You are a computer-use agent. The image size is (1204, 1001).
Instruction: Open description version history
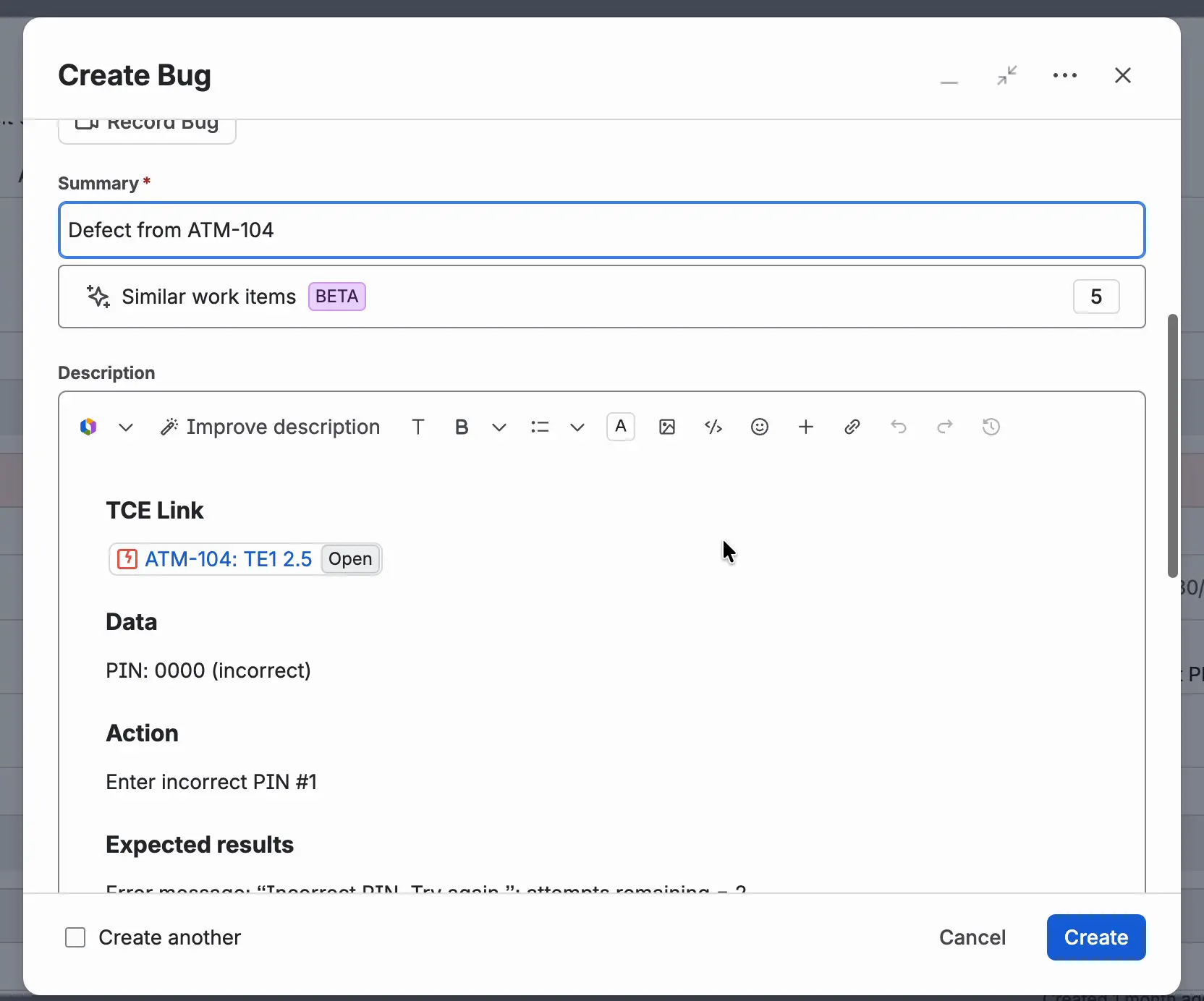click(x=991, y=427)
